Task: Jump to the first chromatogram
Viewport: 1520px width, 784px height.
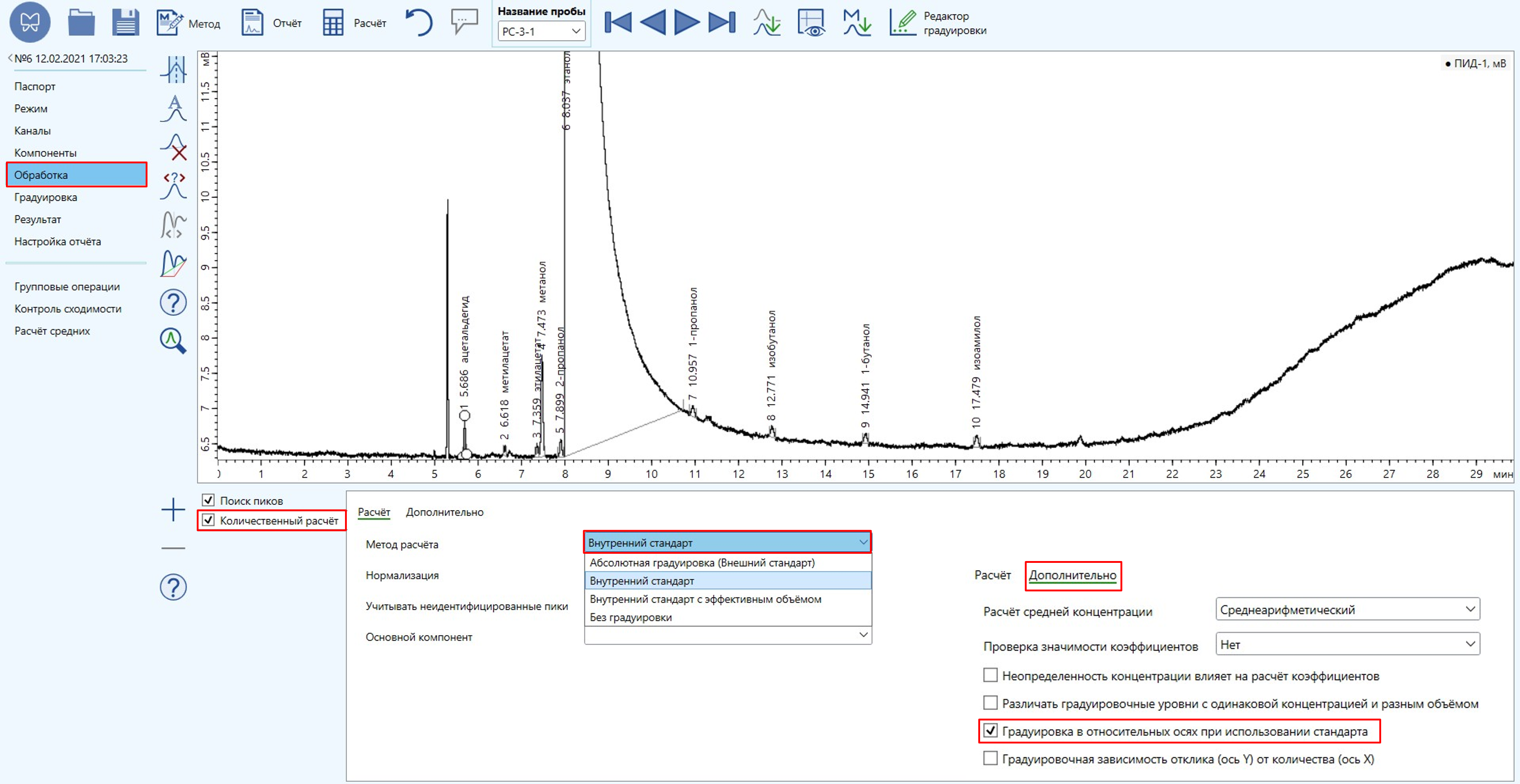Action: [x=618, y=22]
